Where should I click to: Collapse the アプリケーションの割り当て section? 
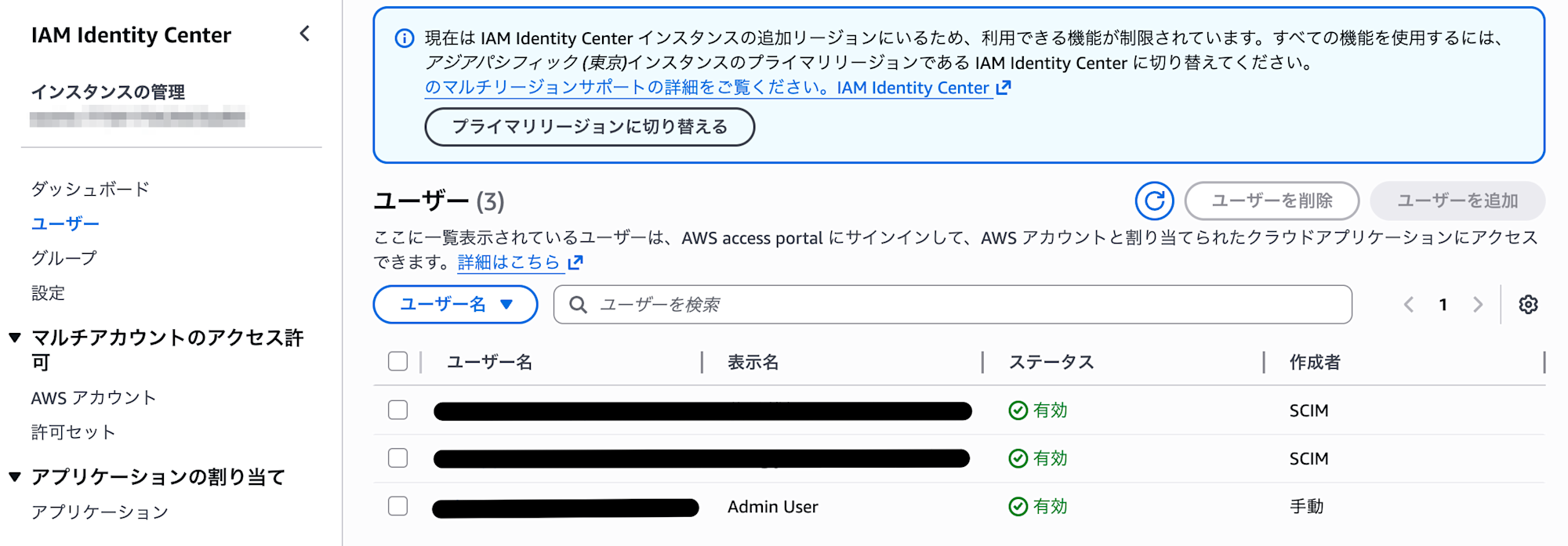(15, 475)
